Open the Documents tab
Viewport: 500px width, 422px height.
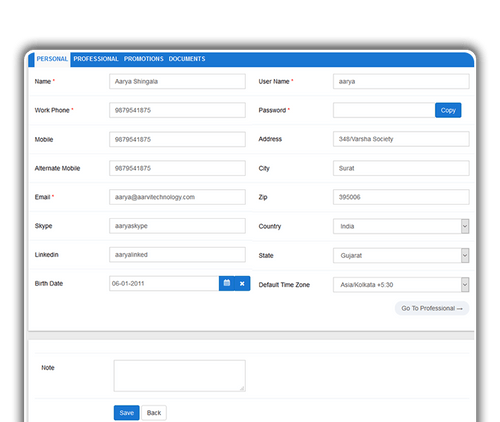[x=187, y=59]
